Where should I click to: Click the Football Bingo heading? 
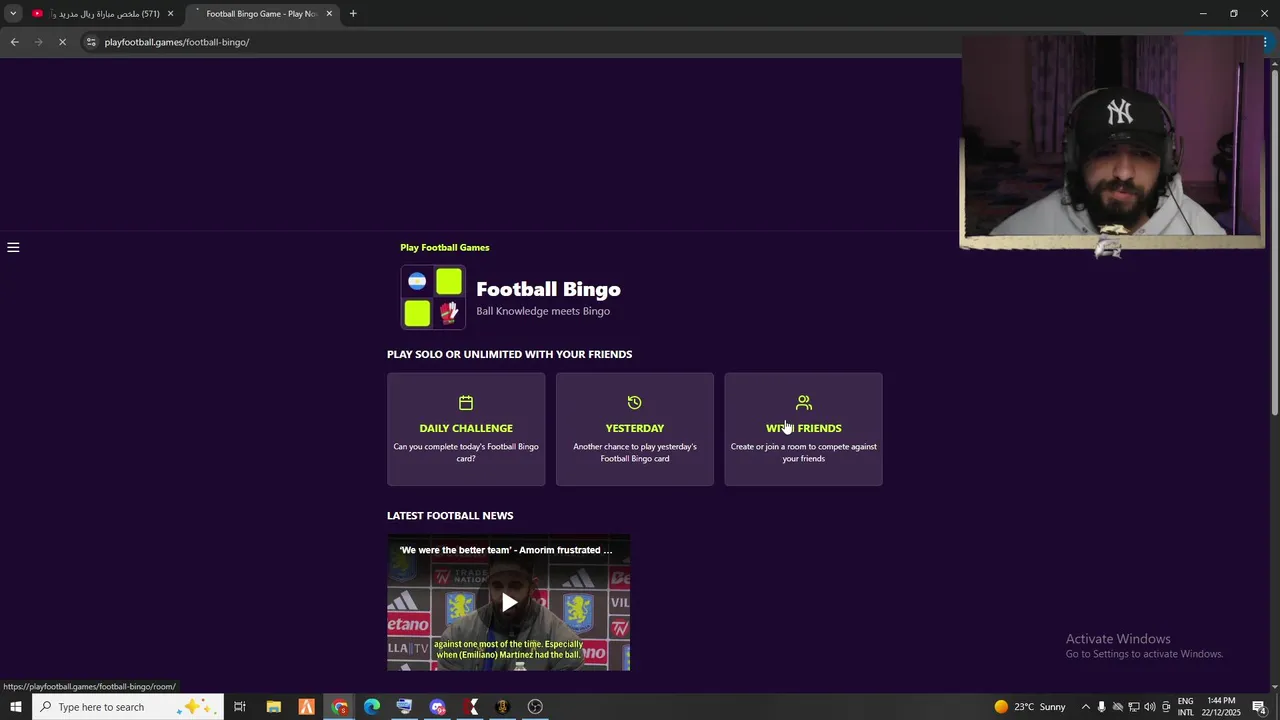click(548, 289)
